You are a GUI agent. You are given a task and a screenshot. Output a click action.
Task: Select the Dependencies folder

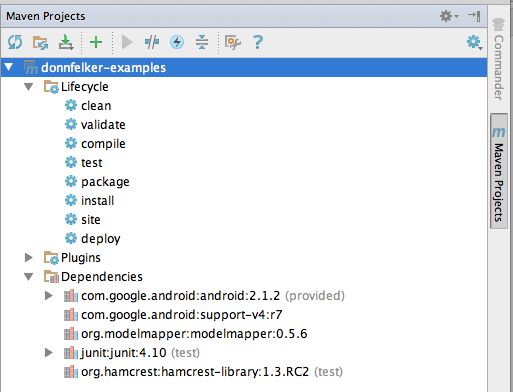pos(102,277)
